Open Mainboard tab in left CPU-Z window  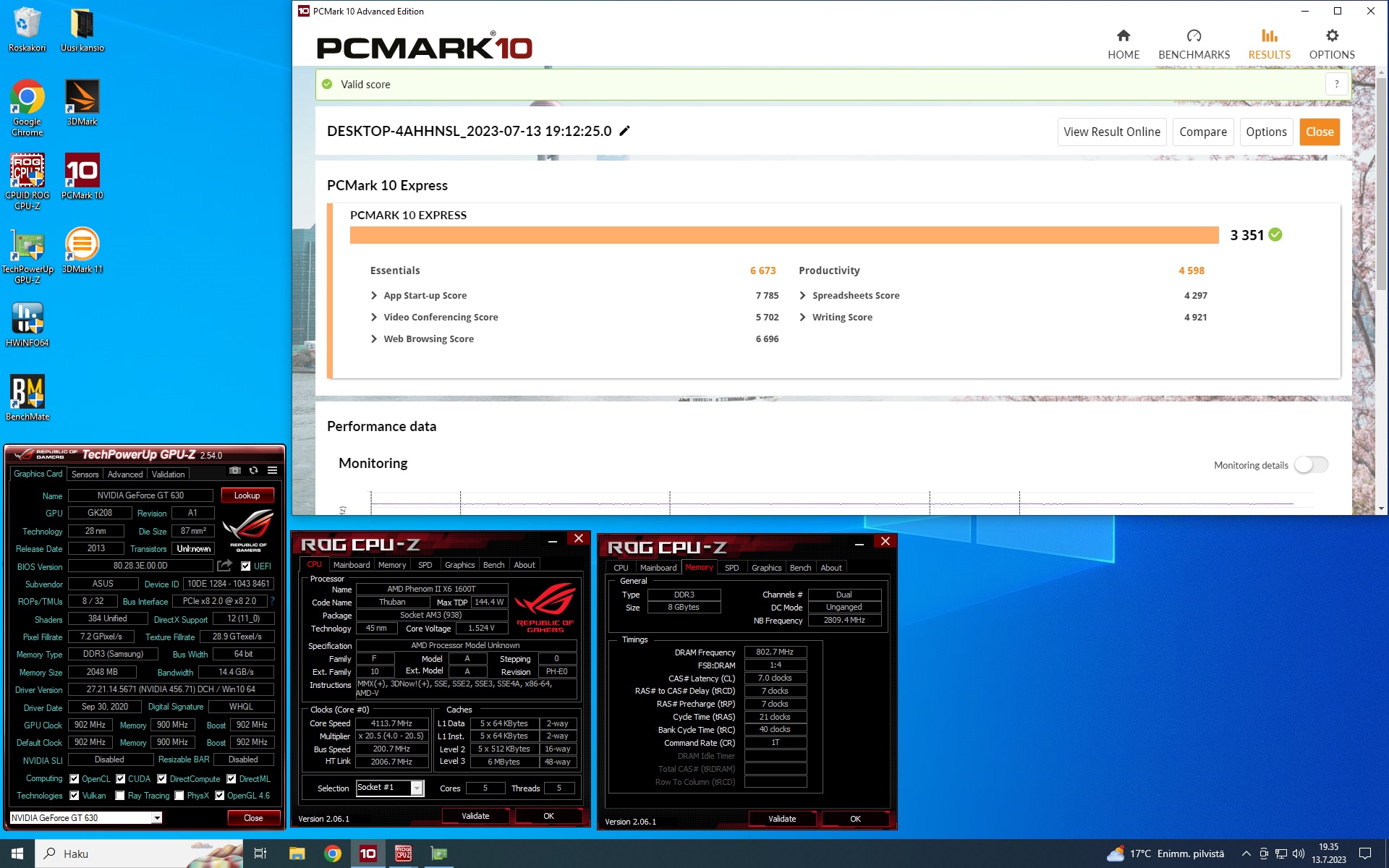click(352, 565)
